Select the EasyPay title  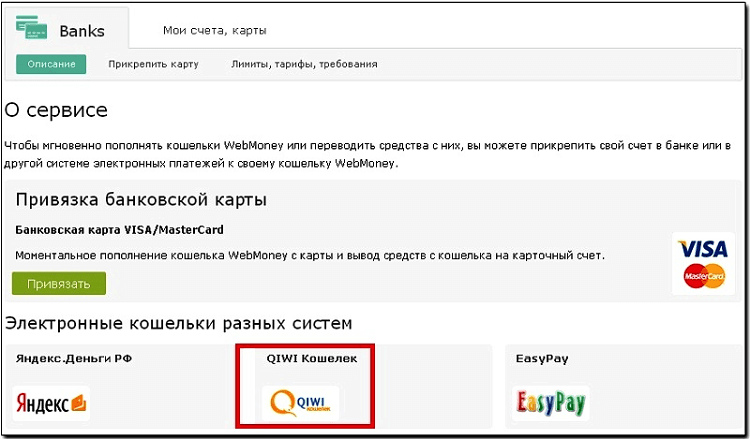pos(542,359)
